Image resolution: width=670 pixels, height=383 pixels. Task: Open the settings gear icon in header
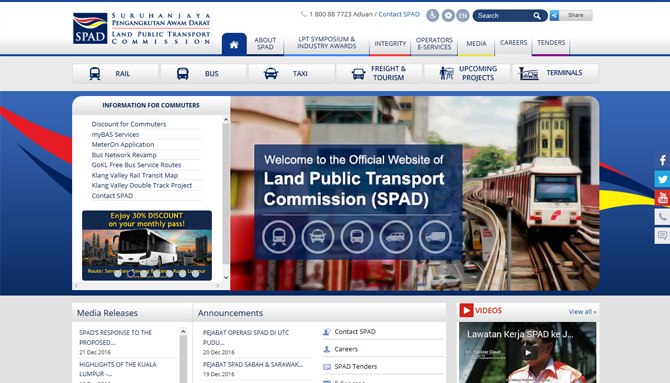(x=448, y=16)
